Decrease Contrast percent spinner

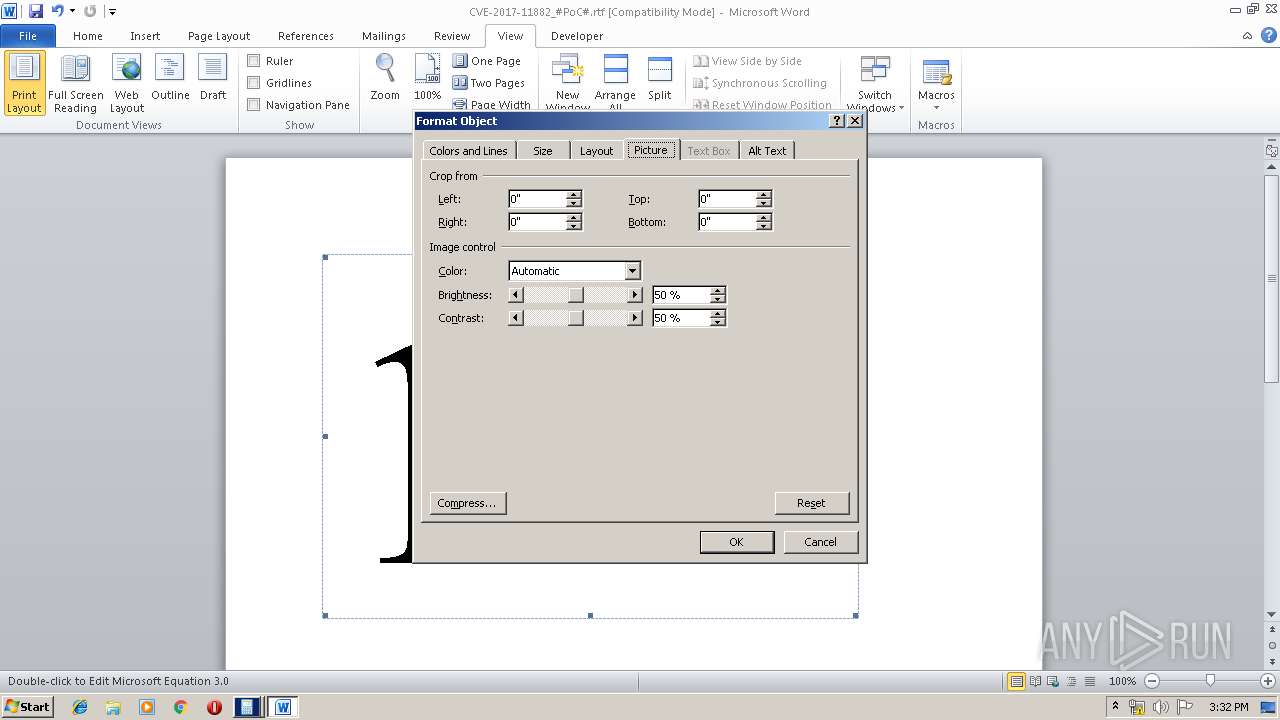pos(717,322)
